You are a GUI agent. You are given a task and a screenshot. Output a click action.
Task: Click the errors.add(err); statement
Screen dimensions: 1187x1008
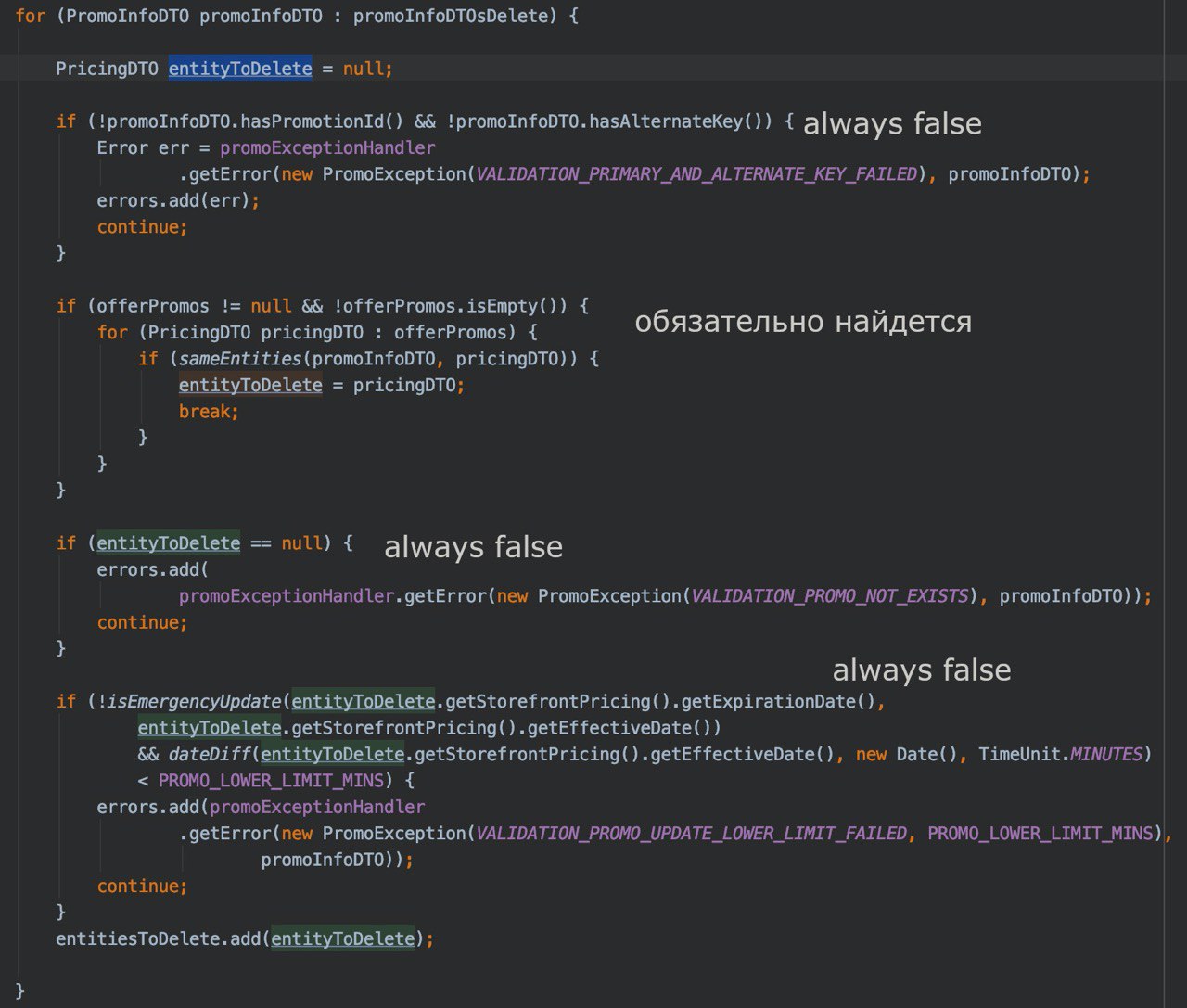point(178,200)
